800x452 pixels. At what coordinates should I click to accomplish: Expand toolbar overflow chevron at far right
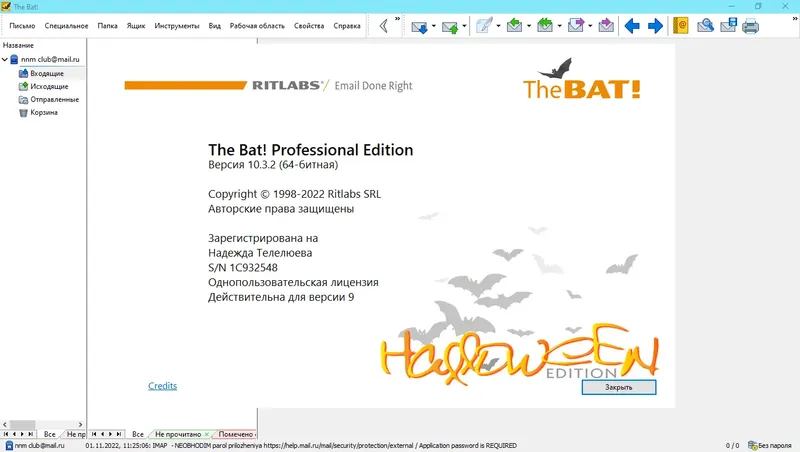(795, 19)
